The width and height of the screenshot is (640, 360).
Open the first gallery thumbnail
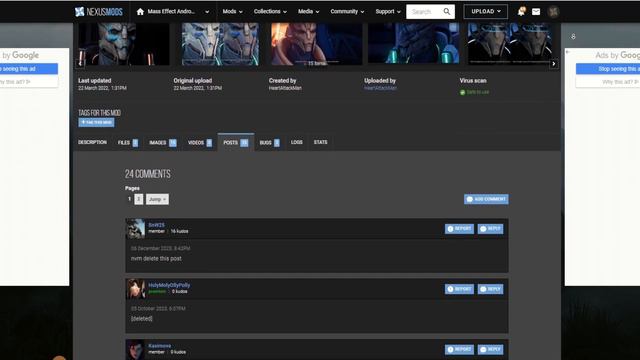tap(124, 44)
